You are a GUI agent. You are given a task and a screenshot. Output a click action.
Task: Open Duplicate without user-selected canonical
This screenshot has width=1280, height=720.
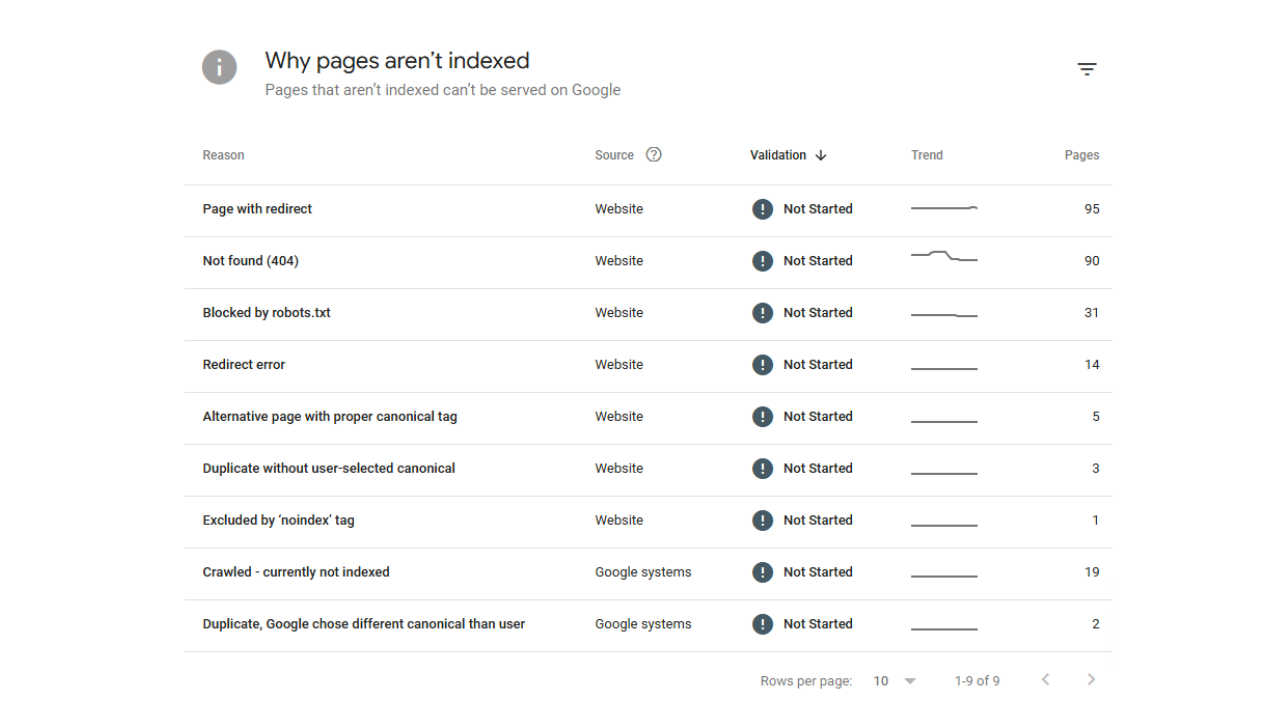coord(329,469)
